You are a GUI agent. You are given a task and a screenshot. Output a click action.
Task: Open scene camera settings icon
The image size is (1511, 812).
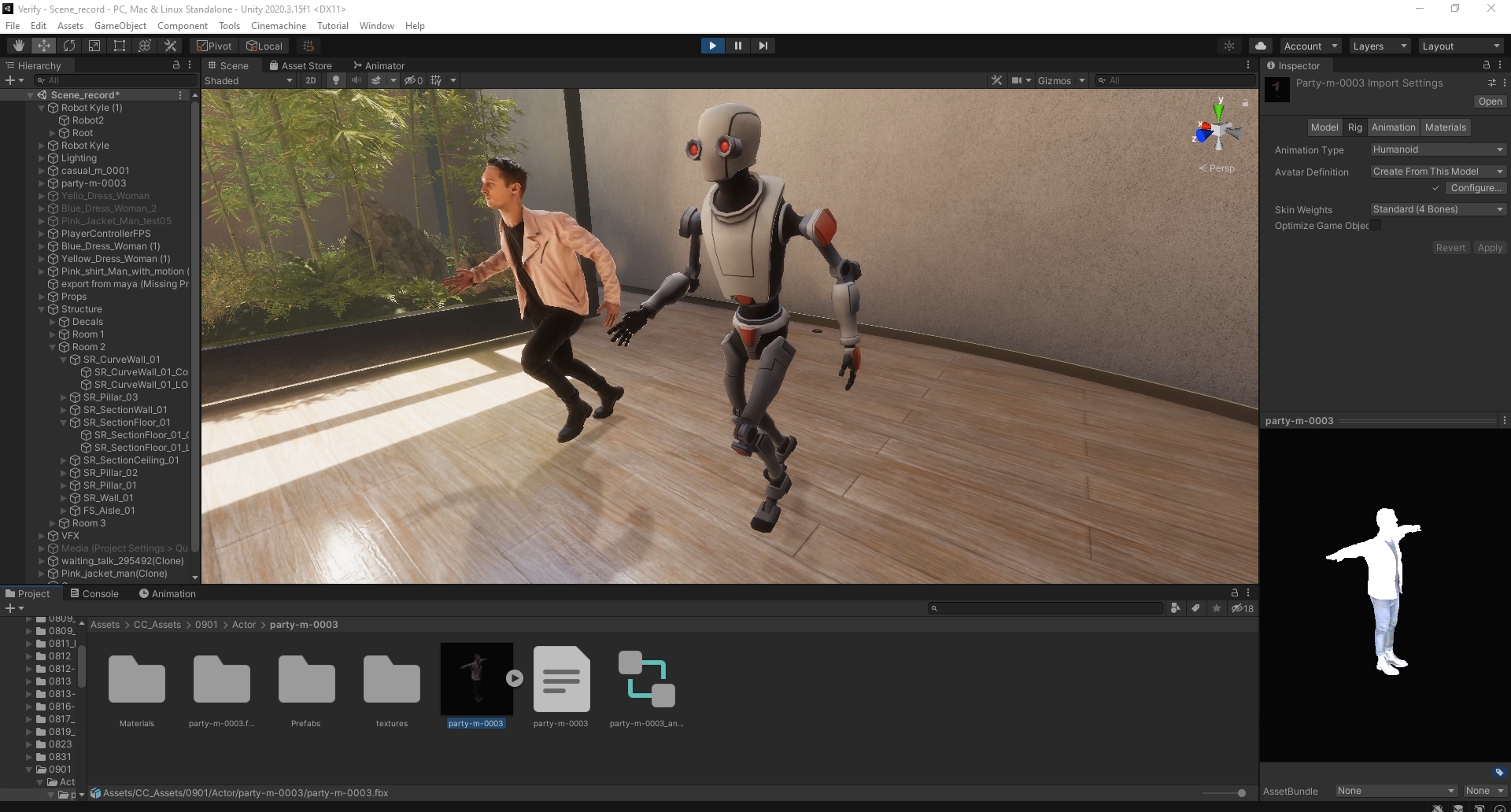coord(1017,80)
